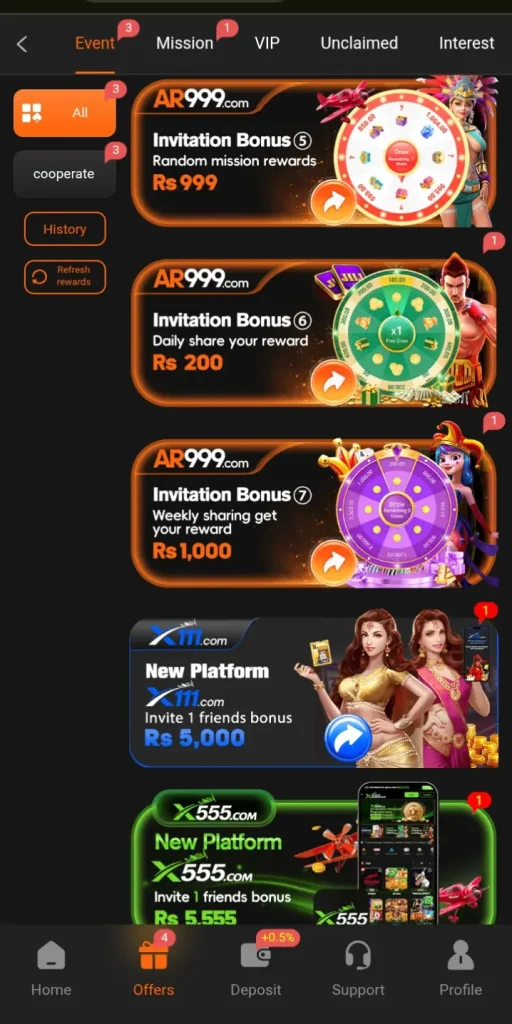This screenshot has height=1024, width=512.
Task: Open the Interest tab
Action: coord(466,44)
